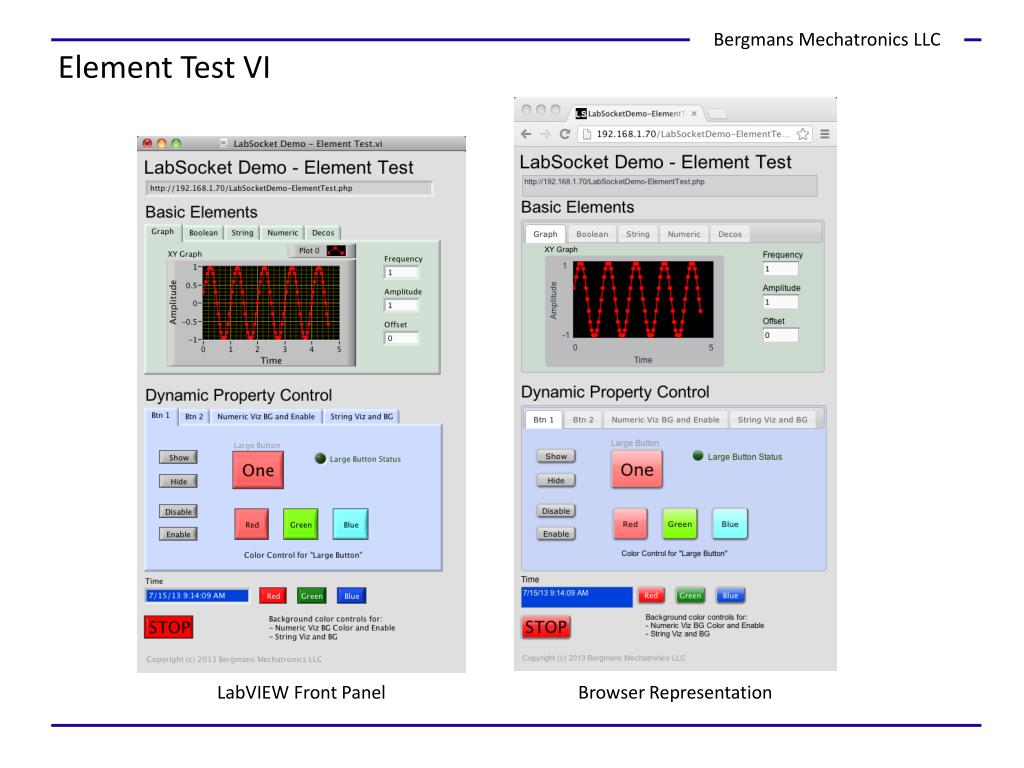Open Btn 2 tab in LabVIEW panel
The width and height of the screenshot is (1024, 768).
[x=194, y=417]
